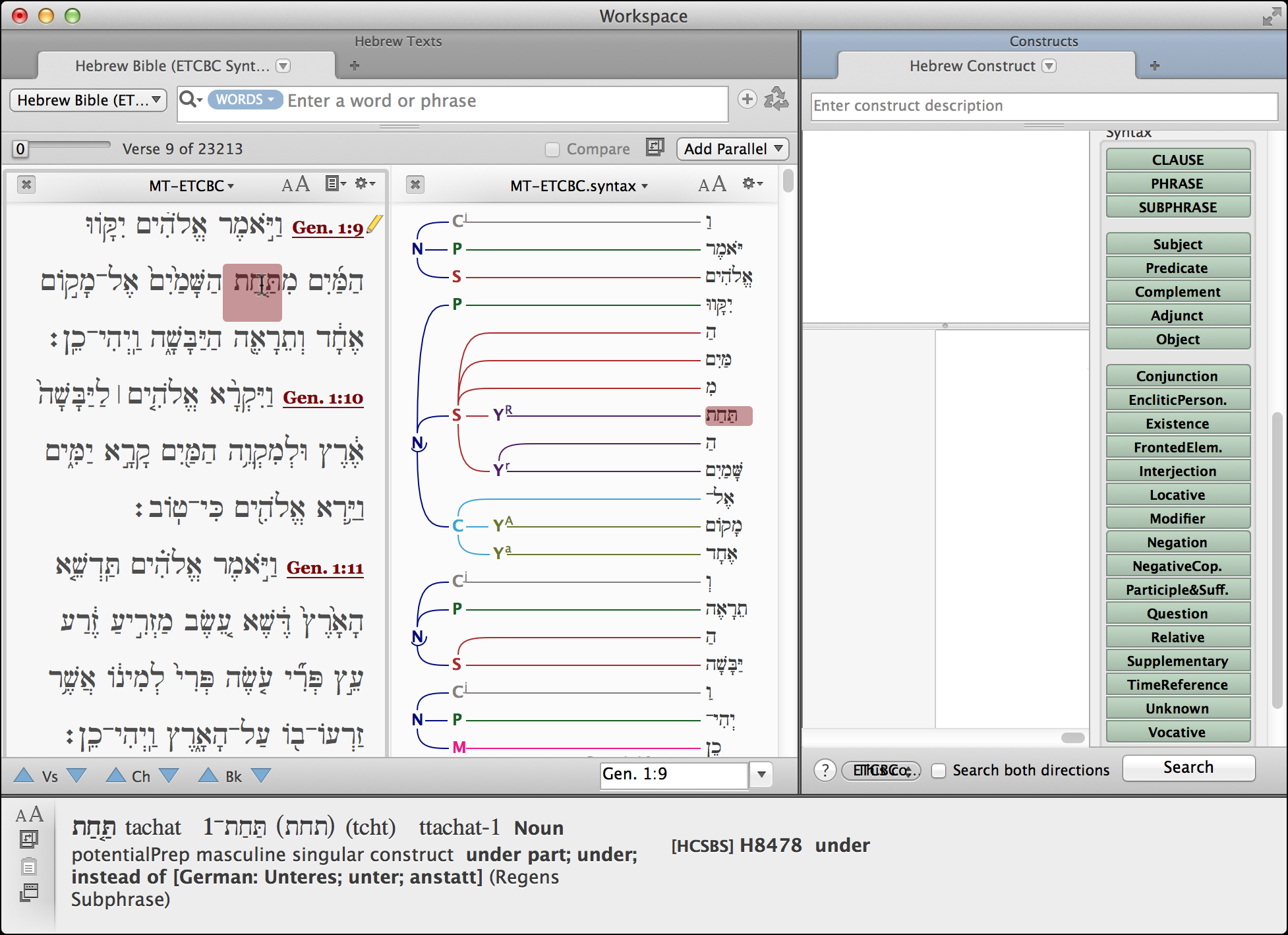Close the MT-ETCBC.syntax pane
This screenshot has height=935, width=1288.
click(415, 185)
